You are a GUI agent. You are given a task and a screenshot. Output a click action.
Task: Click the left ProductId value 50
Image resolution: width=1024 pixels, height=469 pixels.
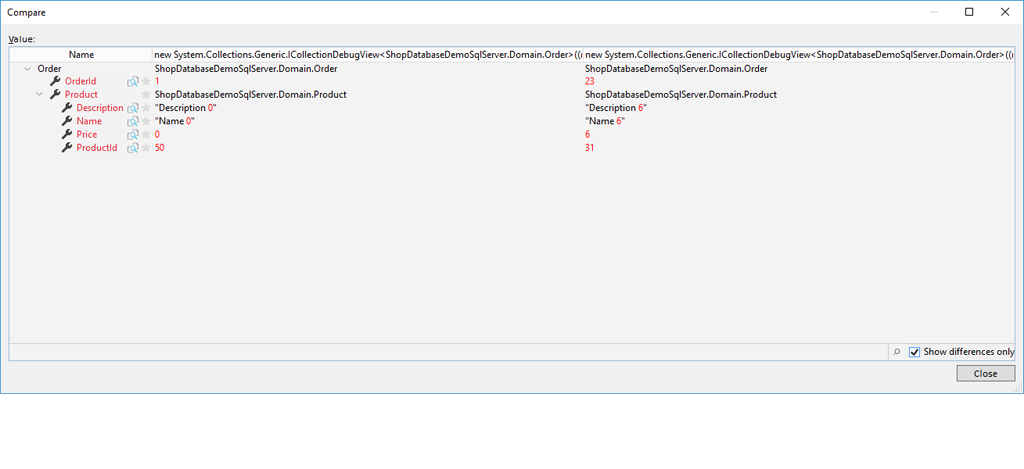159,148
